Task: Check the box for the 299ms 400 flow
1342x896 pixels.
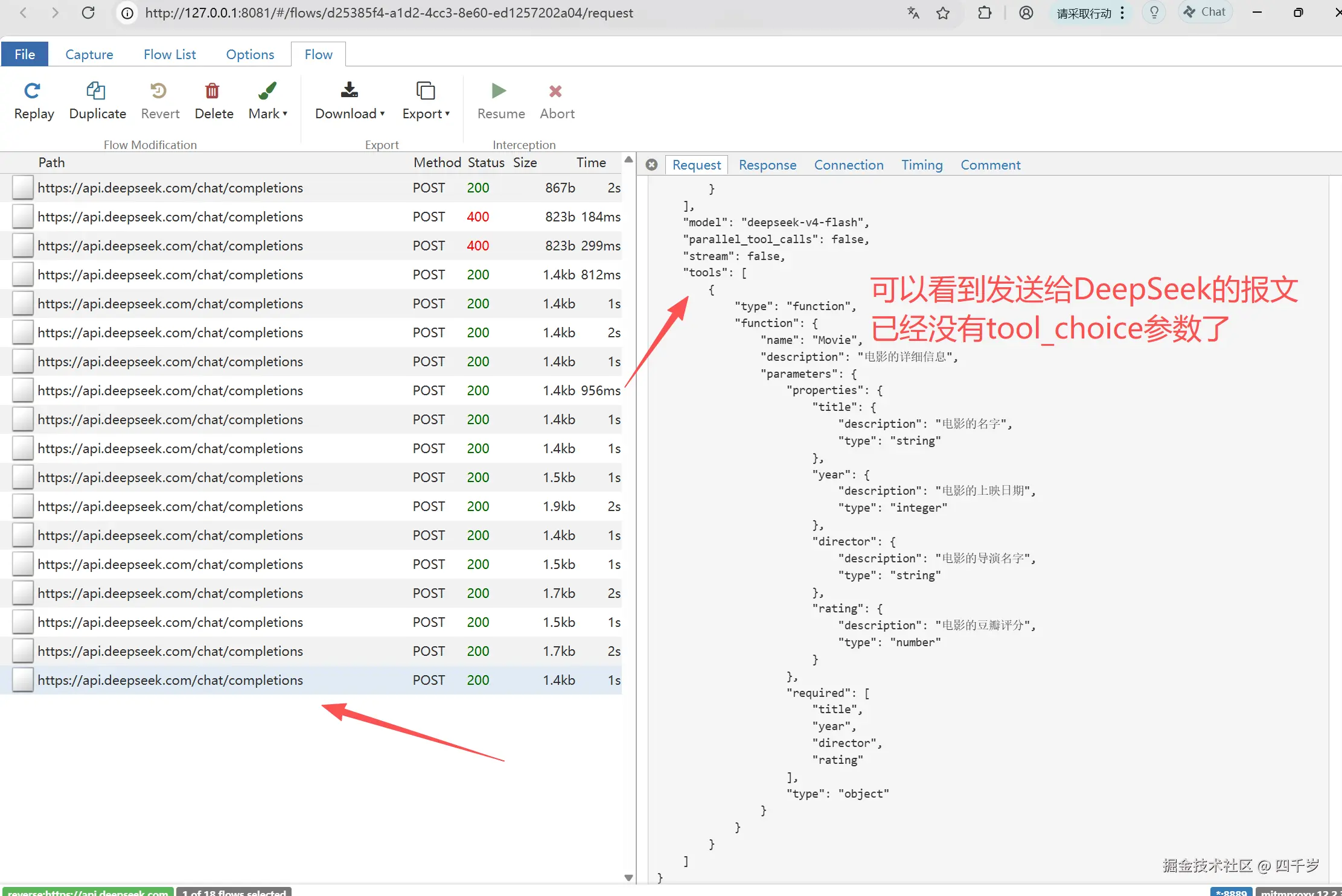Action: (x=23, y=246)
